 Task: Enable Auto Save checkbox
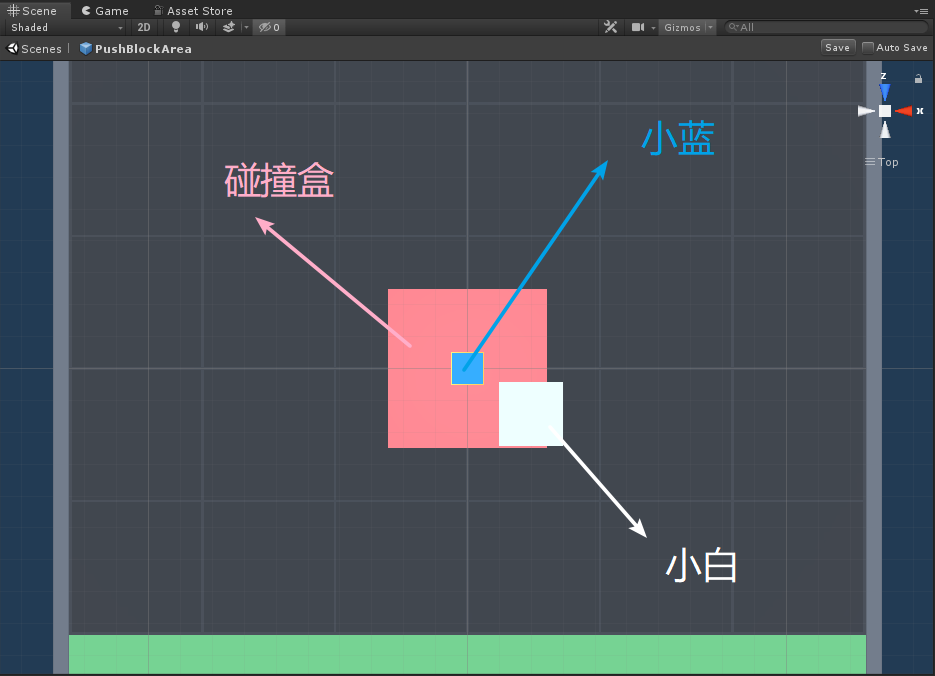[x=868, y=48]
